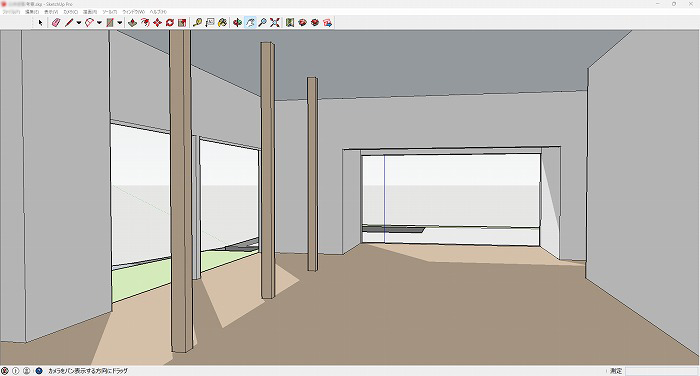
Task: Choose the pink Eraser tool
Action: pos(56,22)
